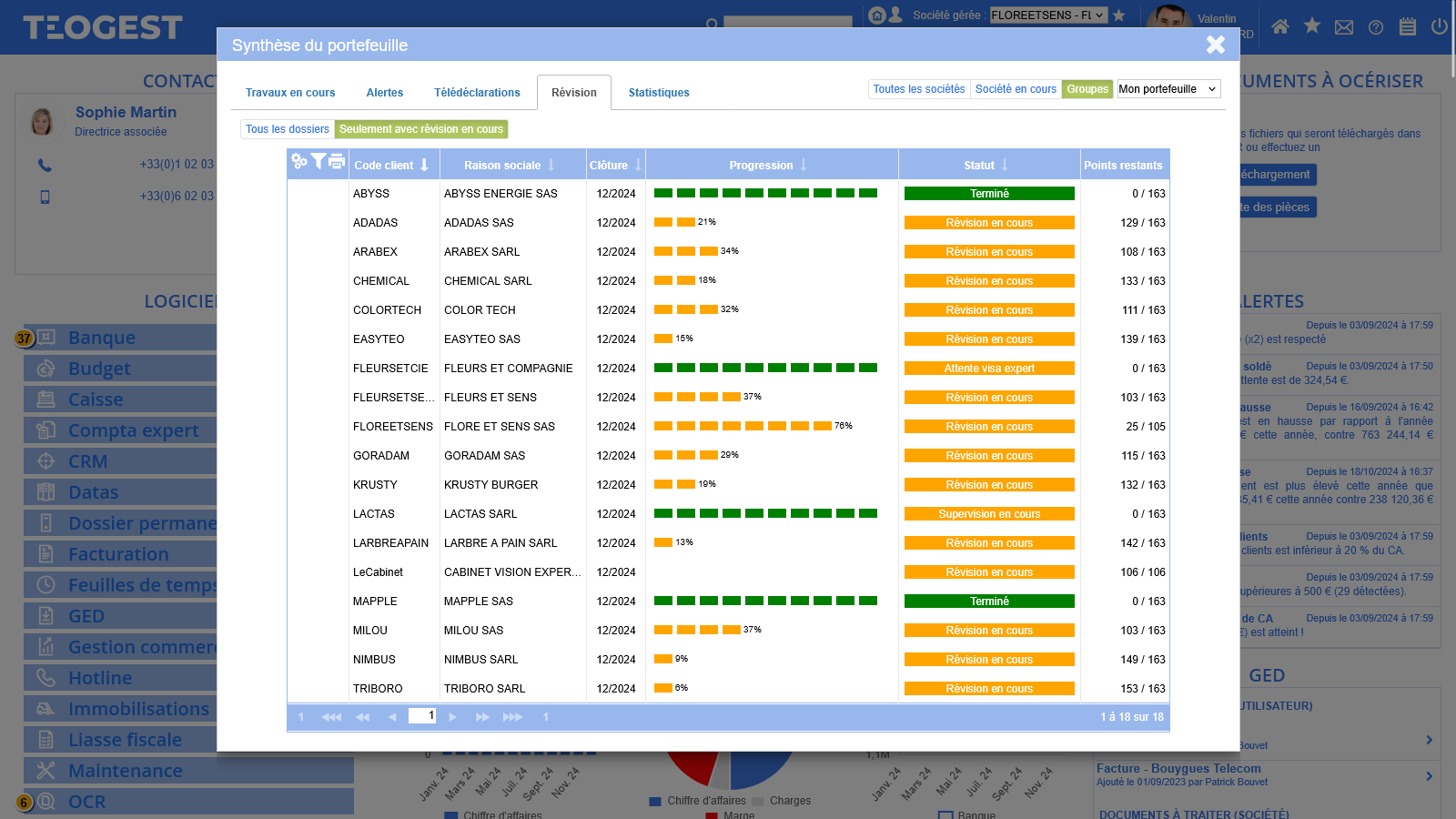1456x819 pixels.
Task: Select 'Société en cours' scope
Action: [x=1016, y=89]
